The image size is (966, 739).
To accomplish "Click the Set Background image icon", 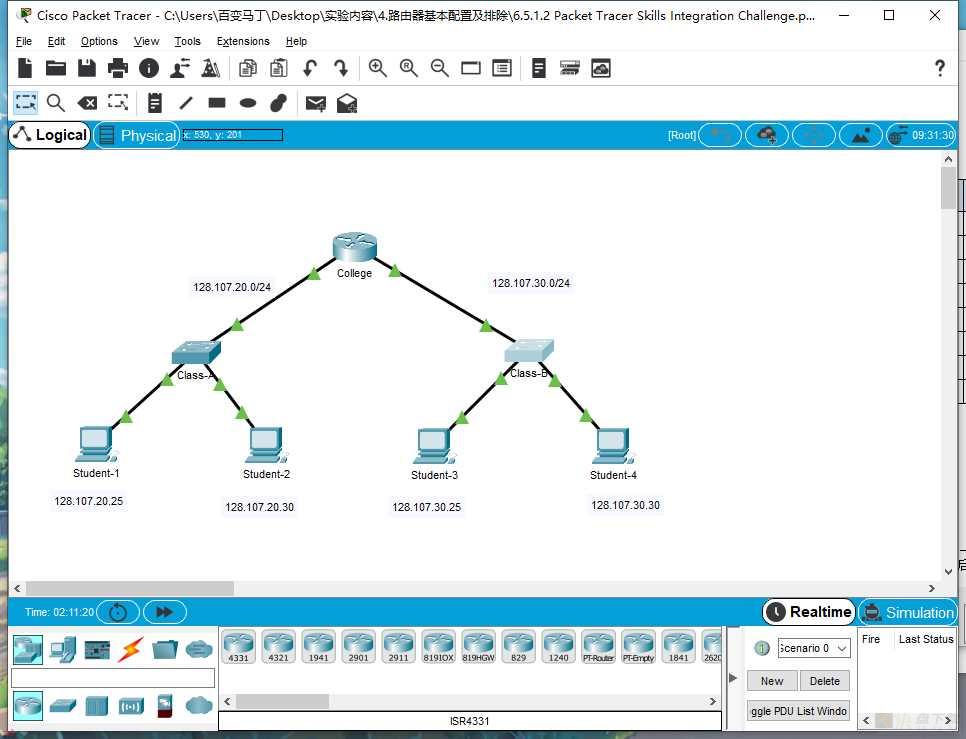I will click(x=860, y=135).
